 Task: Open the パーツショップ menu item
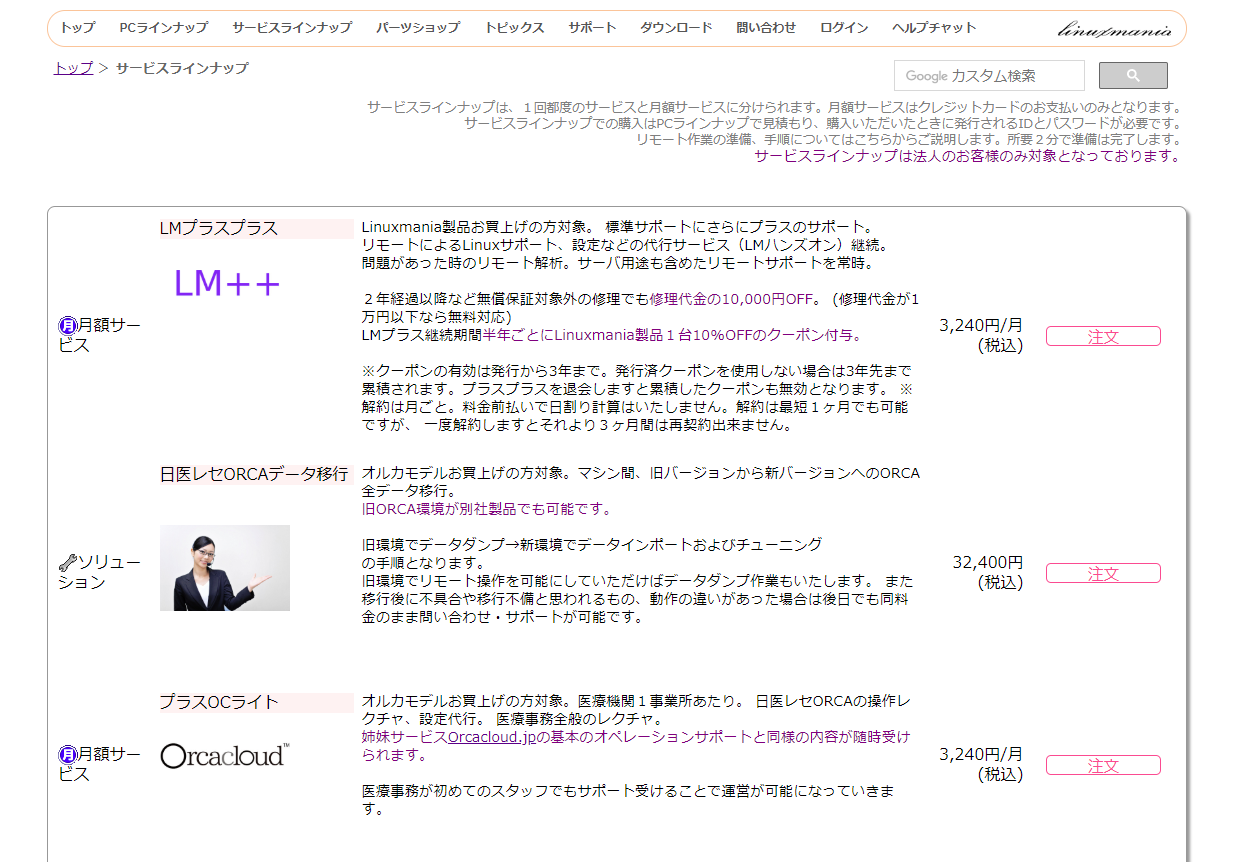click(418, 28)
